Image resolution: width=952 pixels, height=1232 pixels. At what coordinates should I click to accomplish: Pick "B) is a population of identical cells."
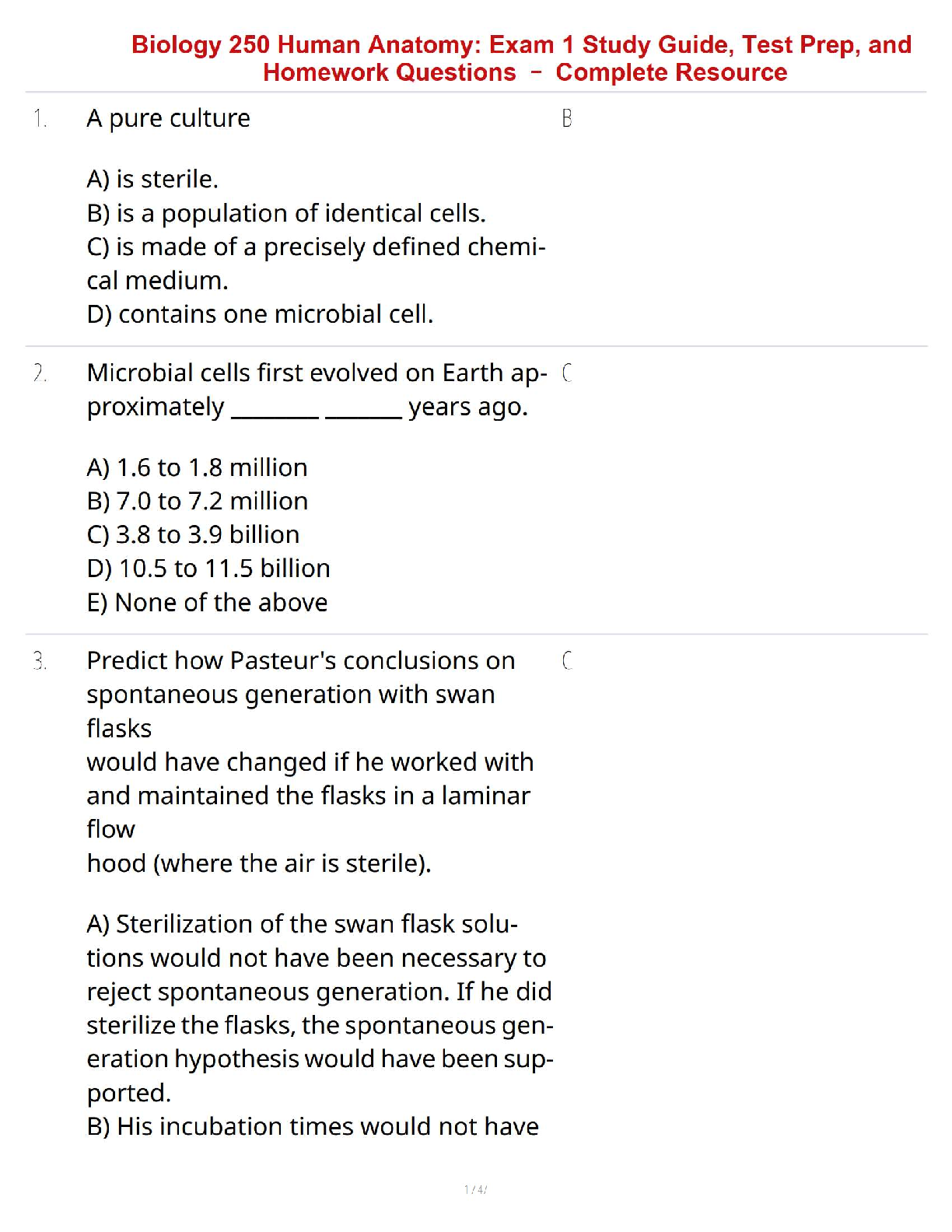(x=286, y=213)
